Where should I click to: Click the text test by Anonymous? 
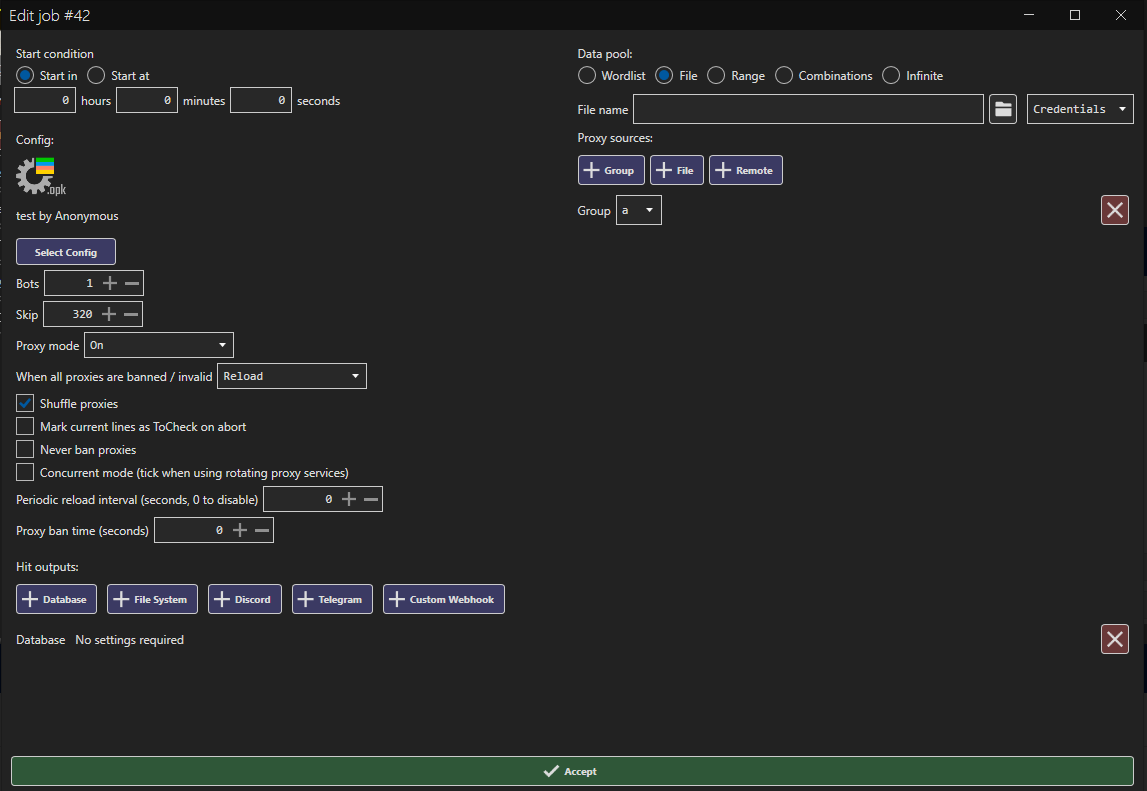(x=67, y=216)
